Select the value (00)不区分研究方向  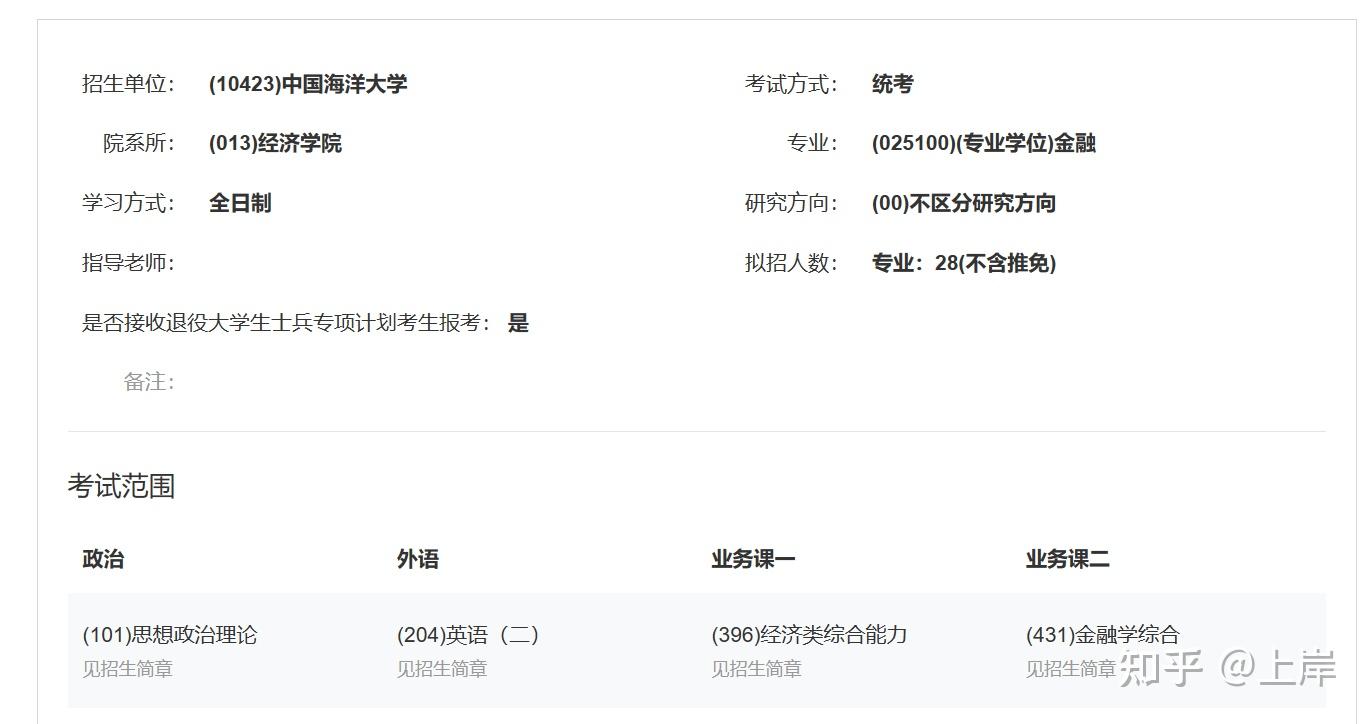point(964,203)
